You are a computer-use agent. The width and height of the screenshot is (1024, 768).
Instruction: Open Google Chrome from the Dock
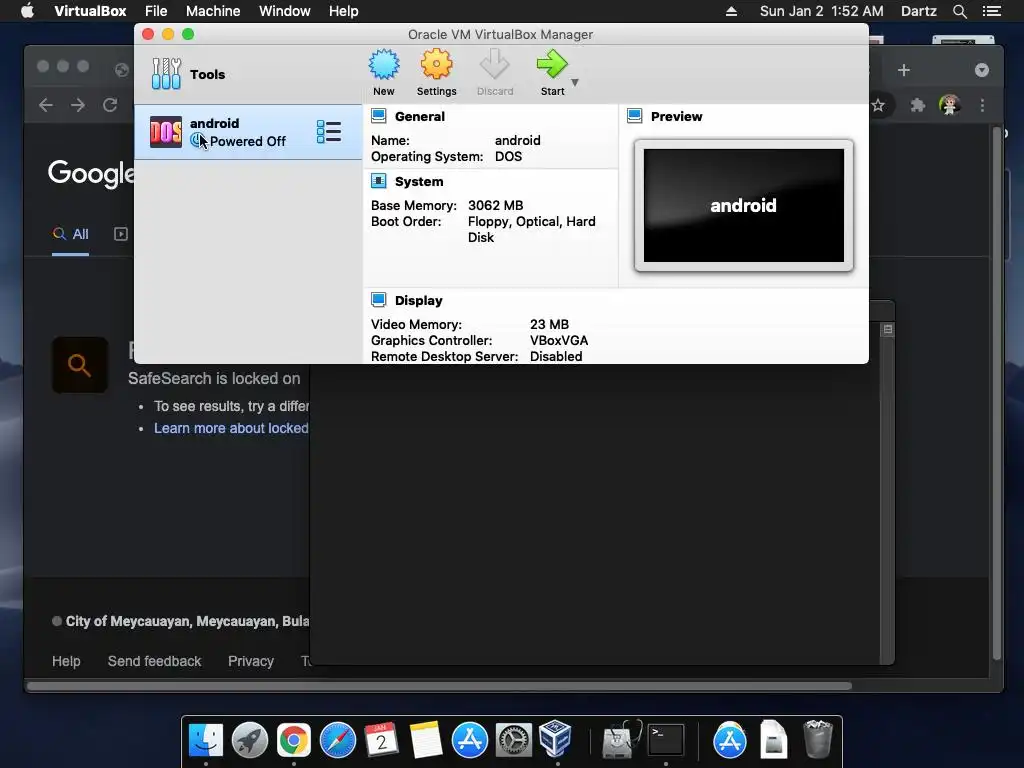(x=294, y=740)
